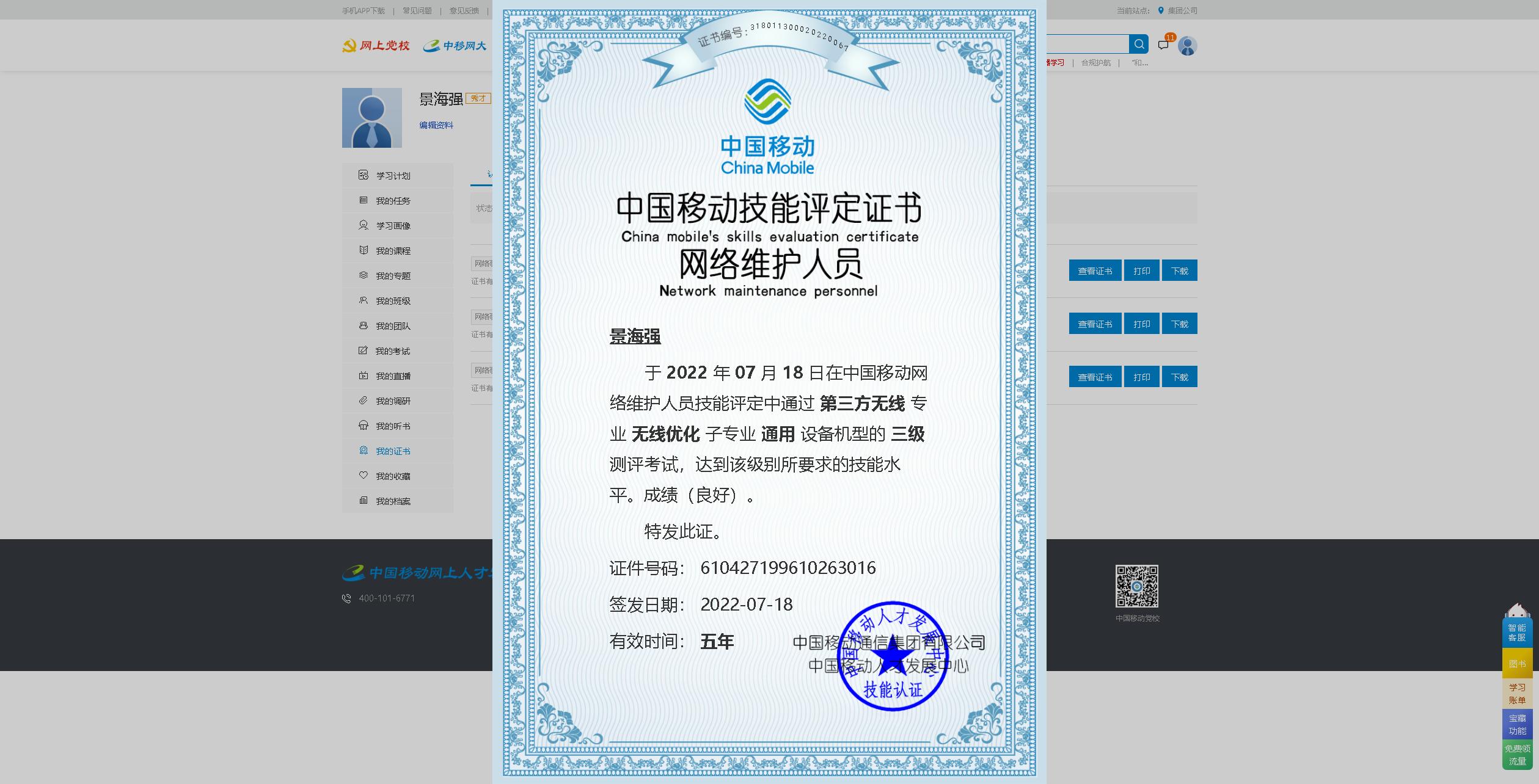Click the 秀才 level badge
The width and height of the screenshot is (1539, 784).
[478, 98]
